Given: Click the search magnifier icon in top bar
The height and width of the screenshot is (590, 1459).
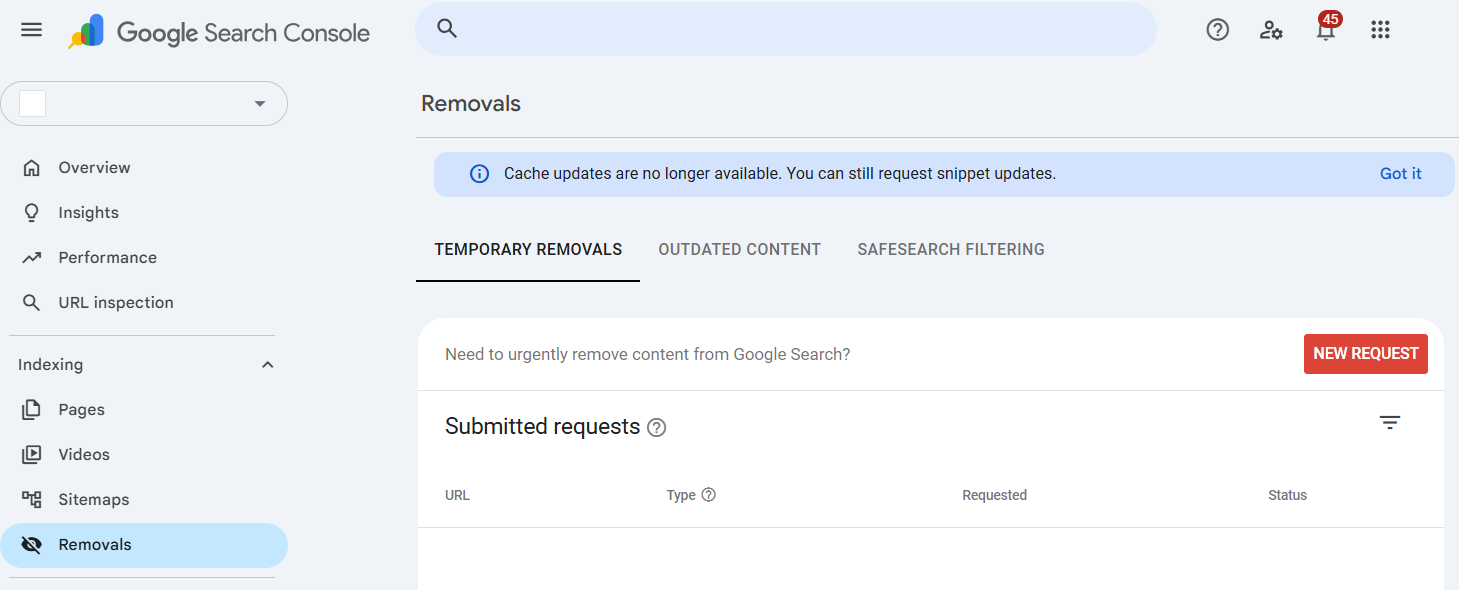Looking at the screenshot, I should tap(447, 29).
